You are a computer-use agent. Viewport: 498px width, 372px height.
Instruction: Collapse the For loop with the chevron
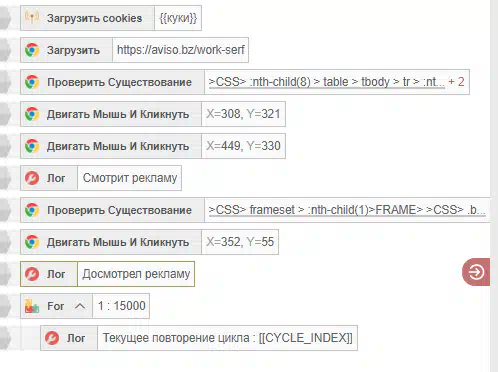80,306
